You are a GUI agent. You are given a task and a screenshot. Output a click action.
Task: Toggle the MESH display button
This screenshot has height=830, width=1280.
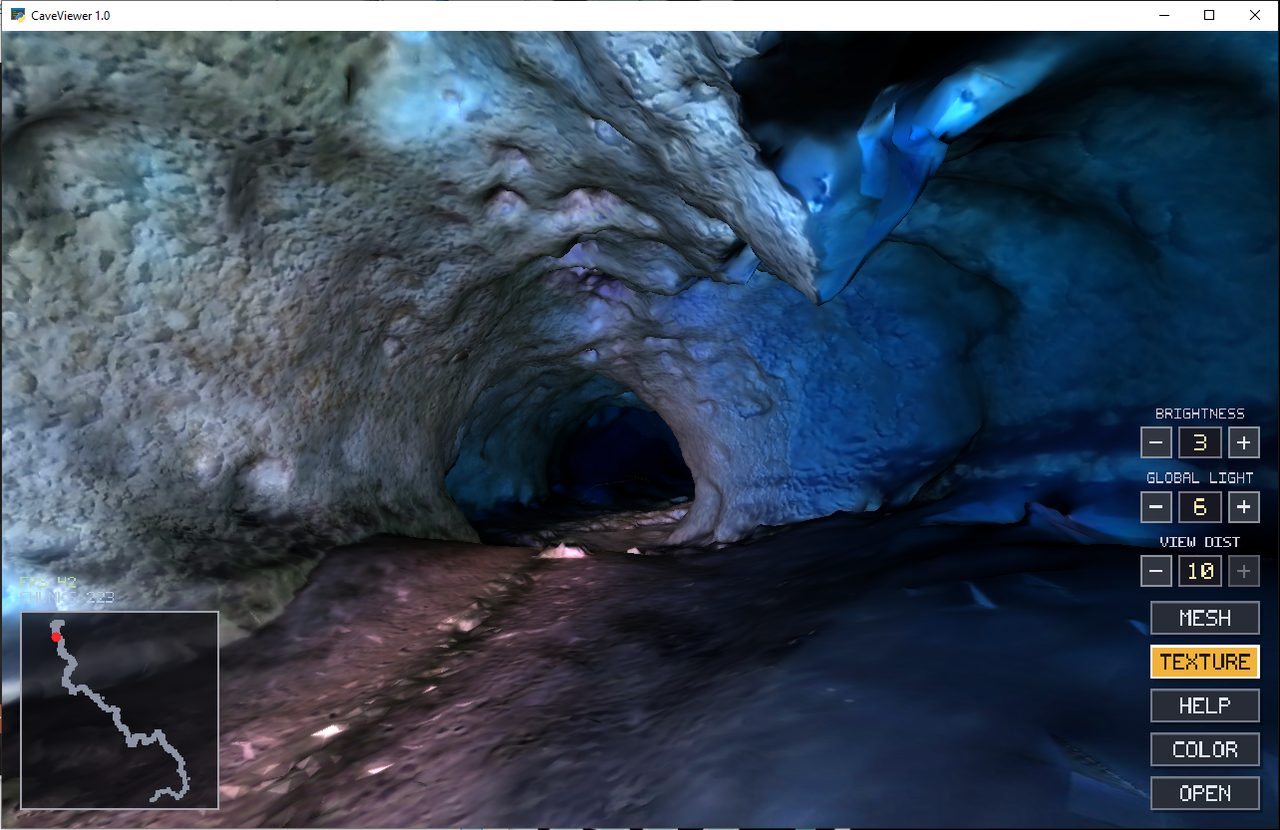(x=1205, y=618)
